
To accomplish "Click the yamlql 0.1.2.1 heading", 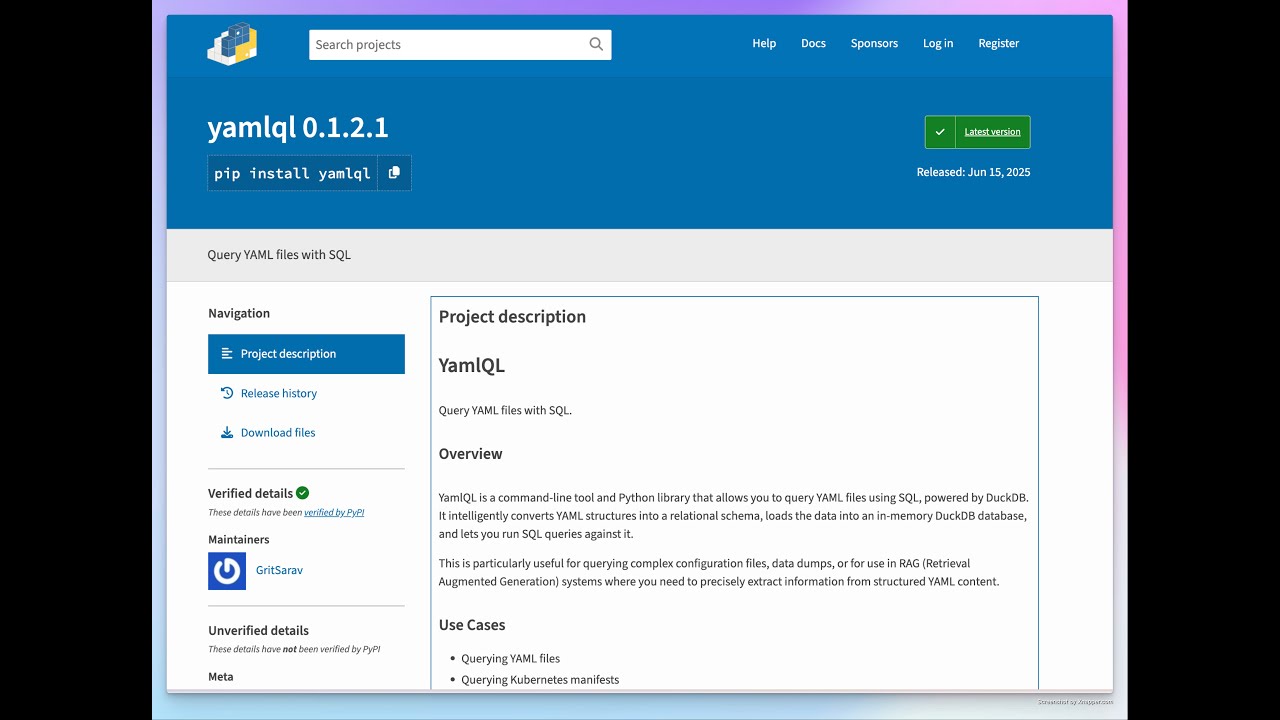I will tap(298, 127).
